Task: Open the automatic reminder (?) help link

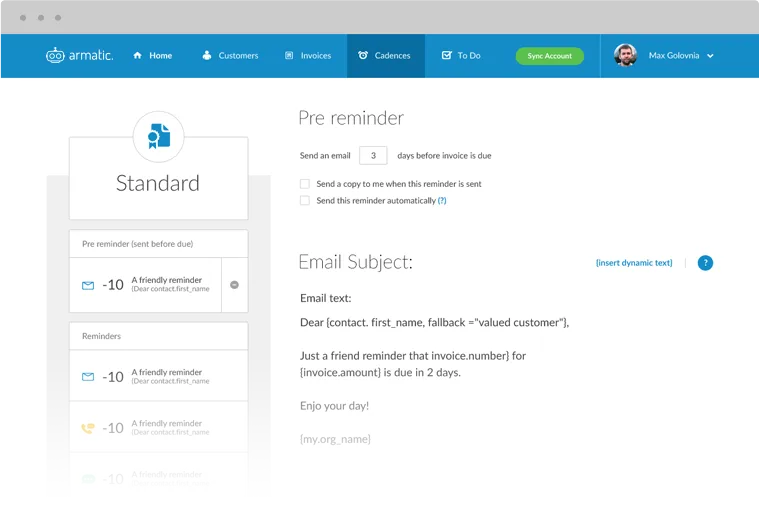Action: tap(442, 200)
